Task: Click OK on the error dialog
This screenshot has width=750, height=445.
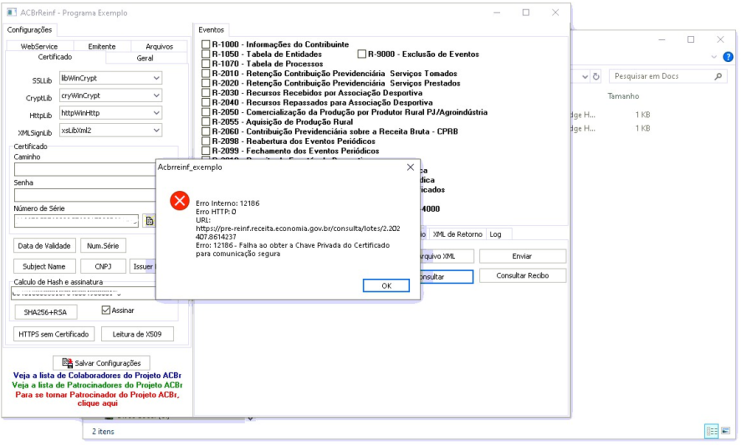Action: (386, 286)
